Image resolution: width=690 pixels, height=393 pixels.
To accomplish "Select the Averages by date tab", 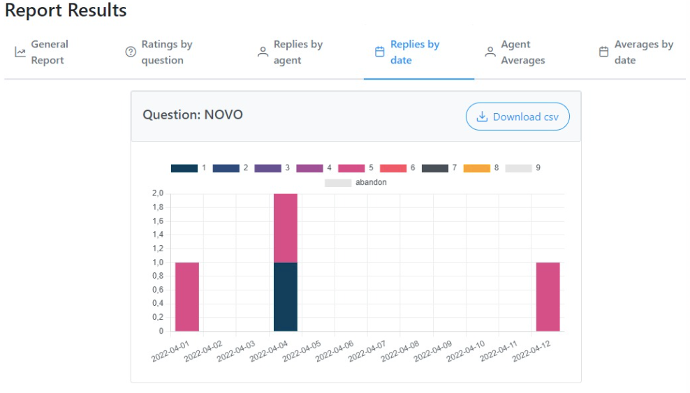I will [636, 52].
